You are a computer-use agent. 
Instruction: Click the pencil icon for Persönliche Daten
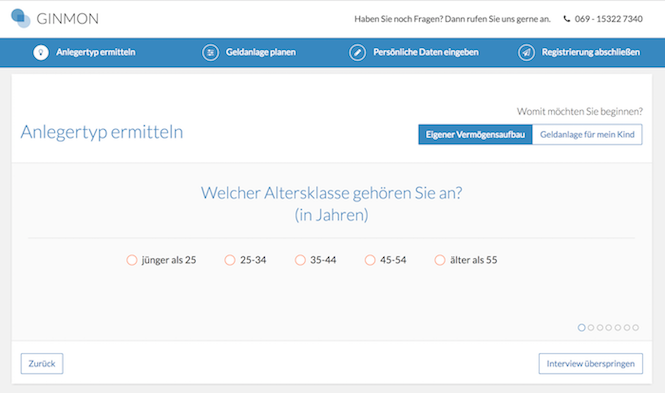(x=357, y=53)
